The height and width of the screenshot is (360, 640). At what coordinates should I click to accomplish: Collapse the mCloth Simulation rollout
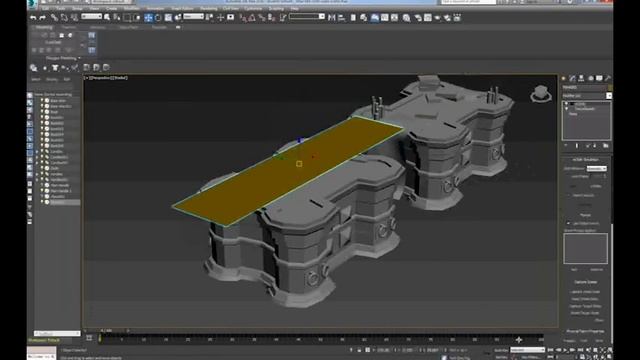tap(585, 160)
